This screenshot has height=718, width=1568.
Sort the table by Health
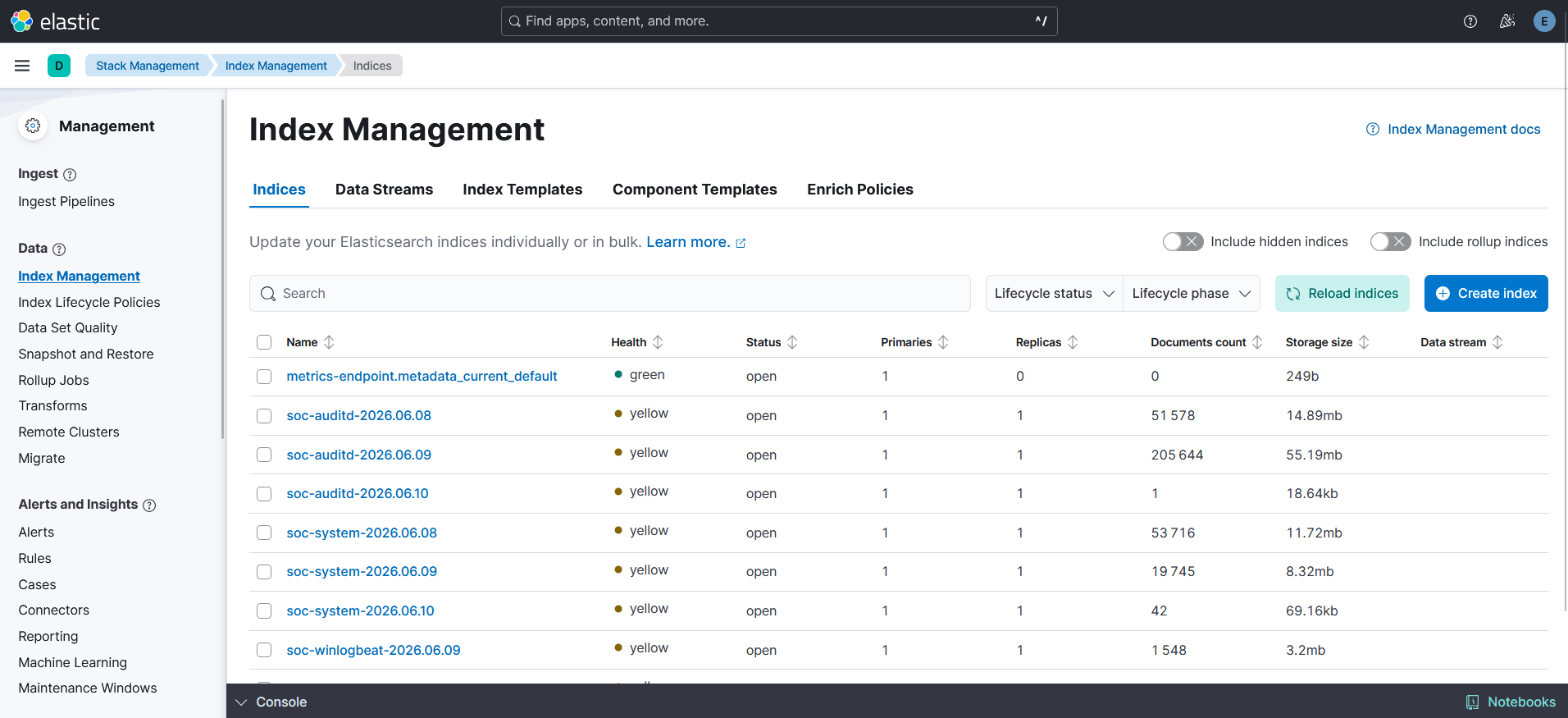pyautogui.click(x=636, y=342)
